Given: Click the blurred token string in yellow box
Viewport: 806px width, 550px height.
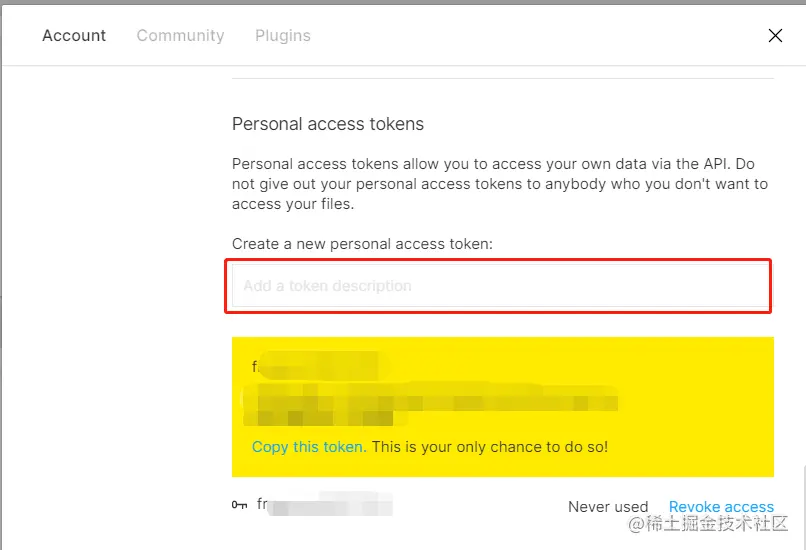Looking at the screenshot, I should [430, 405].
